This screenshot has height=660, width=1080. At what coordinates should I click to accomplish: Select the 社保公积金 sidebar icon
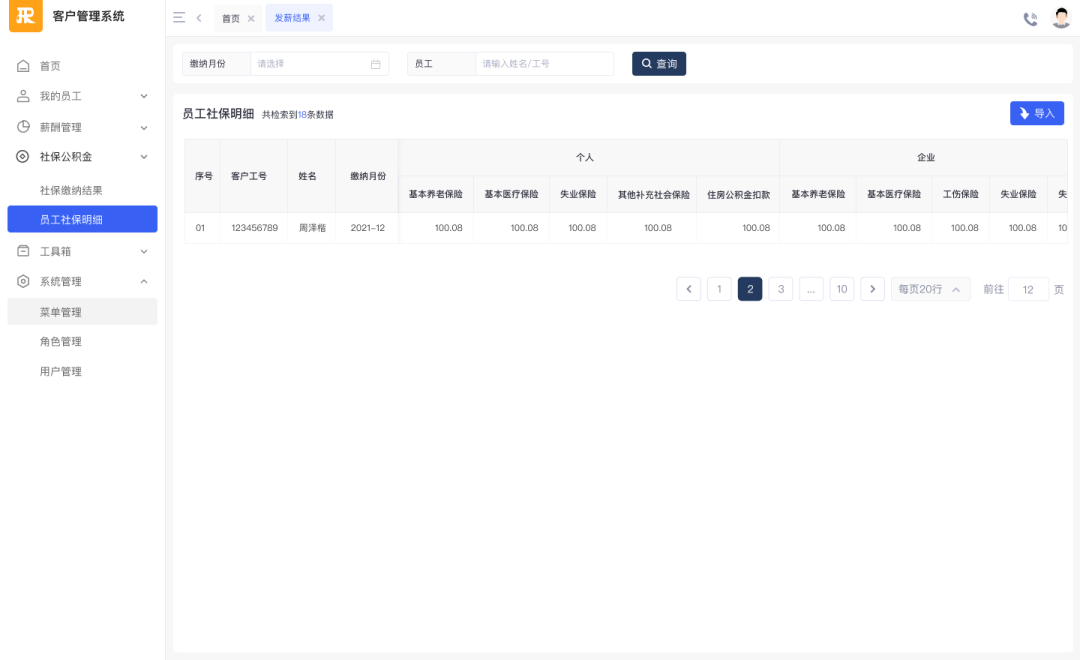(24, 157)
